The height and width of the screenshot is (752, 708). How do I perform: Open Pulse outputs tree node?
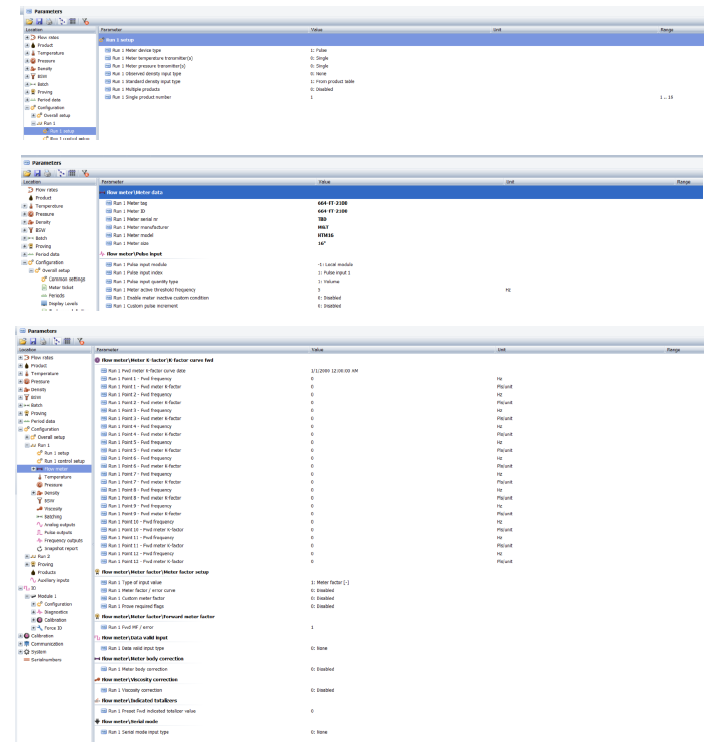58,532
